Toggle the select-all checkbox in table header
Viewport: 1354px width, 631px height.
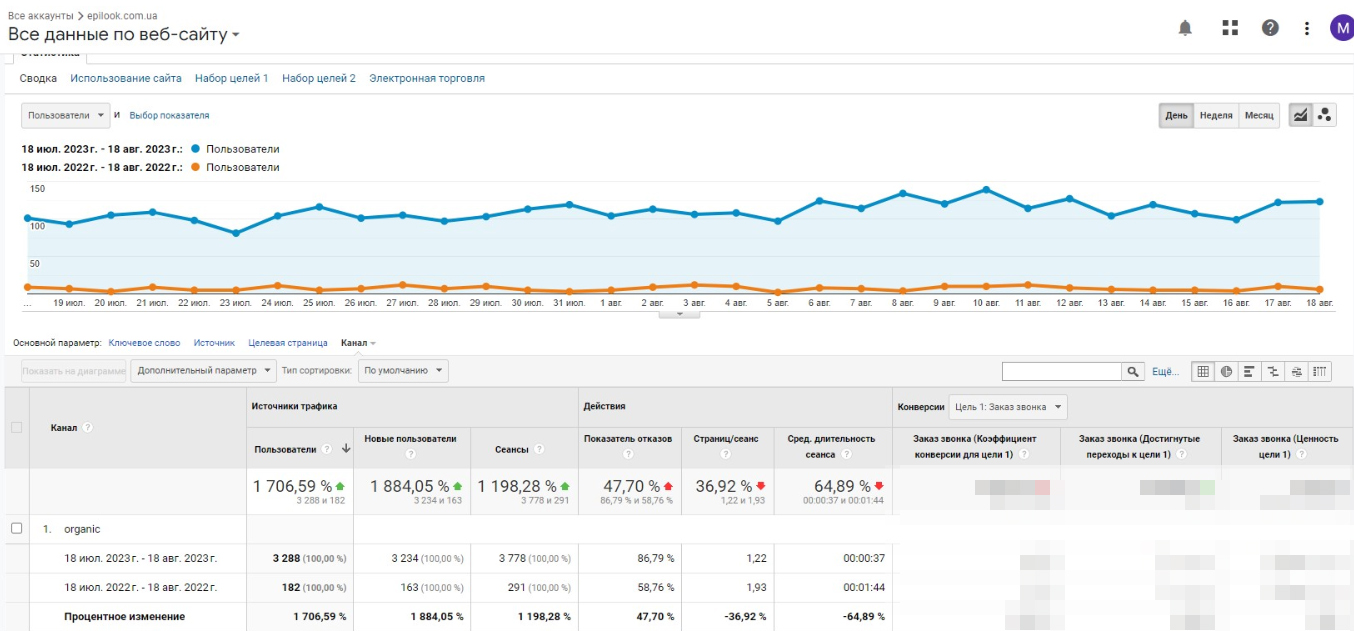tap(16, 428)
